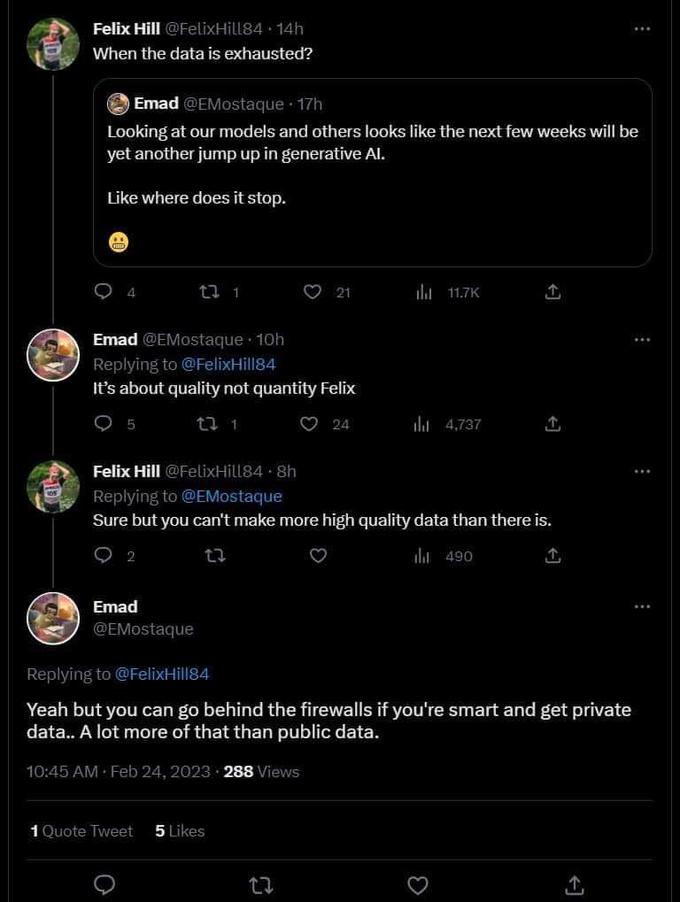Open the "1 Quote Tweet" list

(80, 831)
